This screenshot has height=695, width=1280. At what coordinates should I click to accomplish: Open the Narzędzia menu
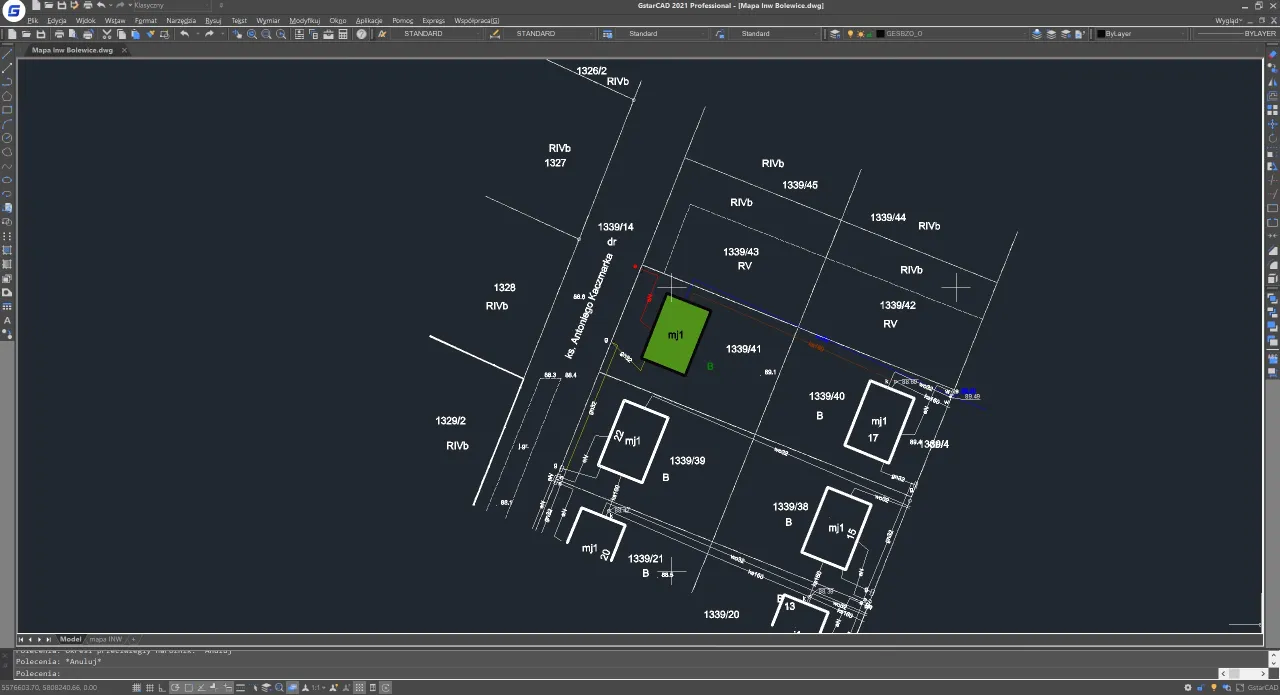(181, 20)
